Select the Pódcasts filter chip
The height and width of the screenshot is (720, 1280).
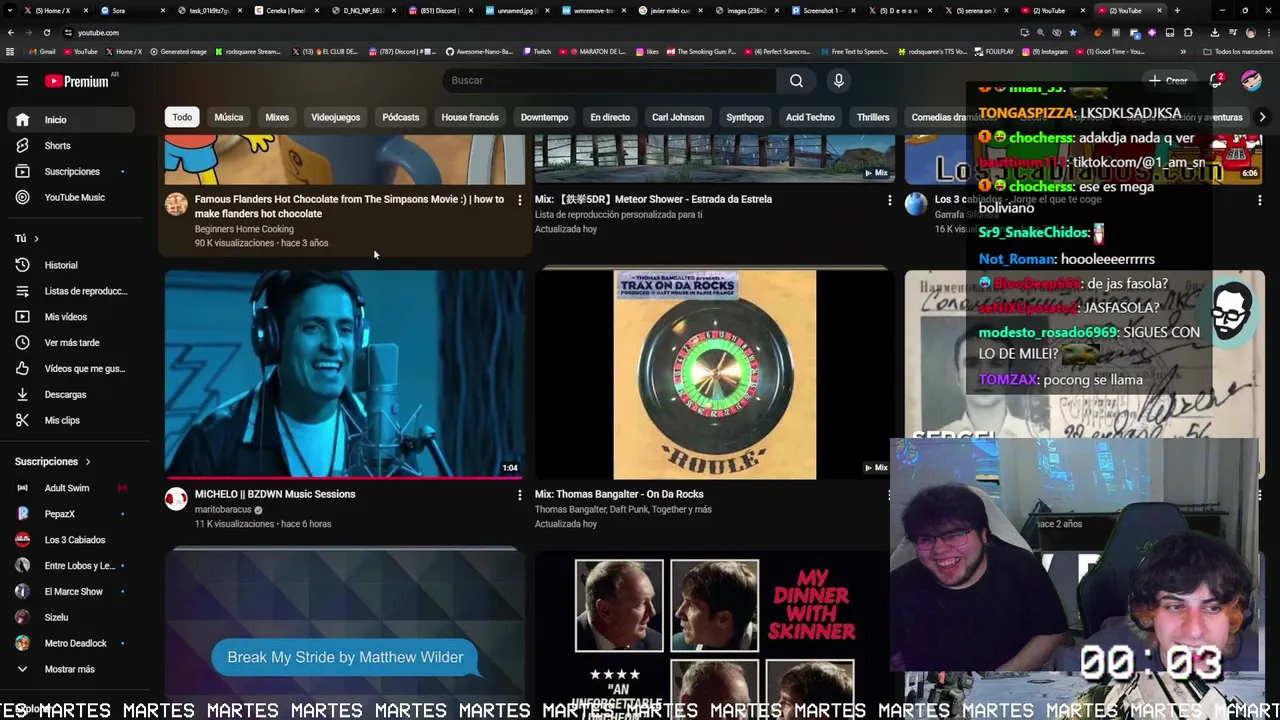coord(400,118)
